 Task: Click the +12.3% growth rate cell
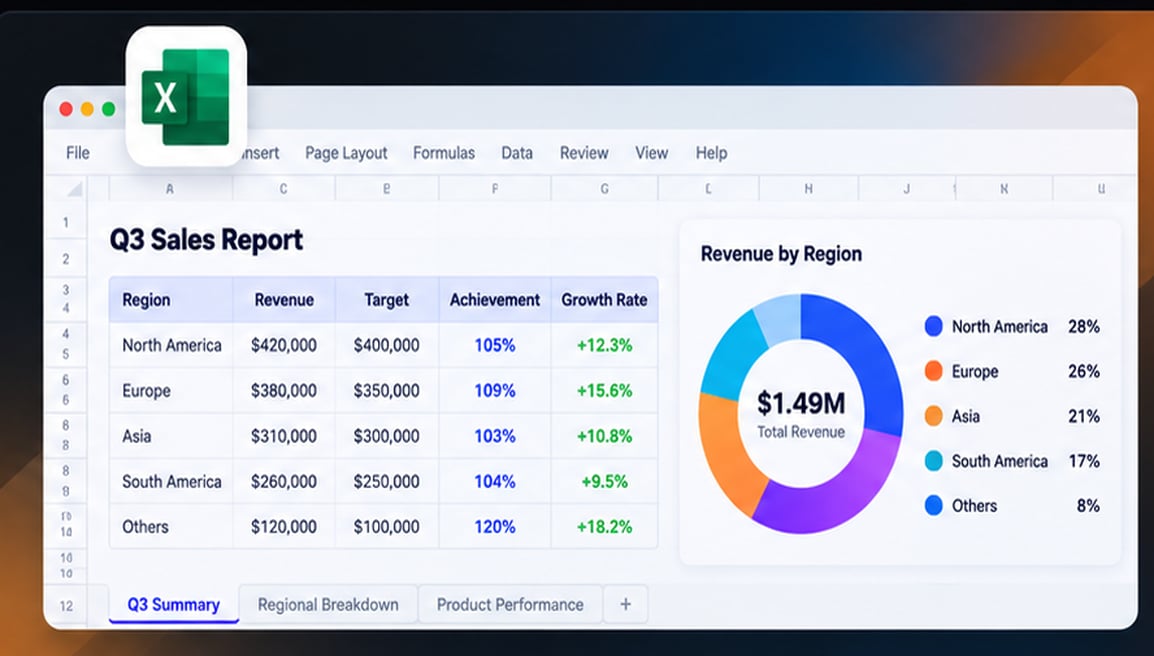pyautogui.click(x=604, y=345)
